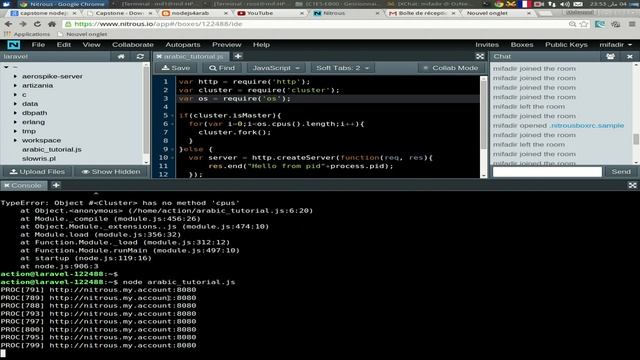Open the Collaborate menu
This screenshot has height=360, width=640.
[x=133, y=45]
